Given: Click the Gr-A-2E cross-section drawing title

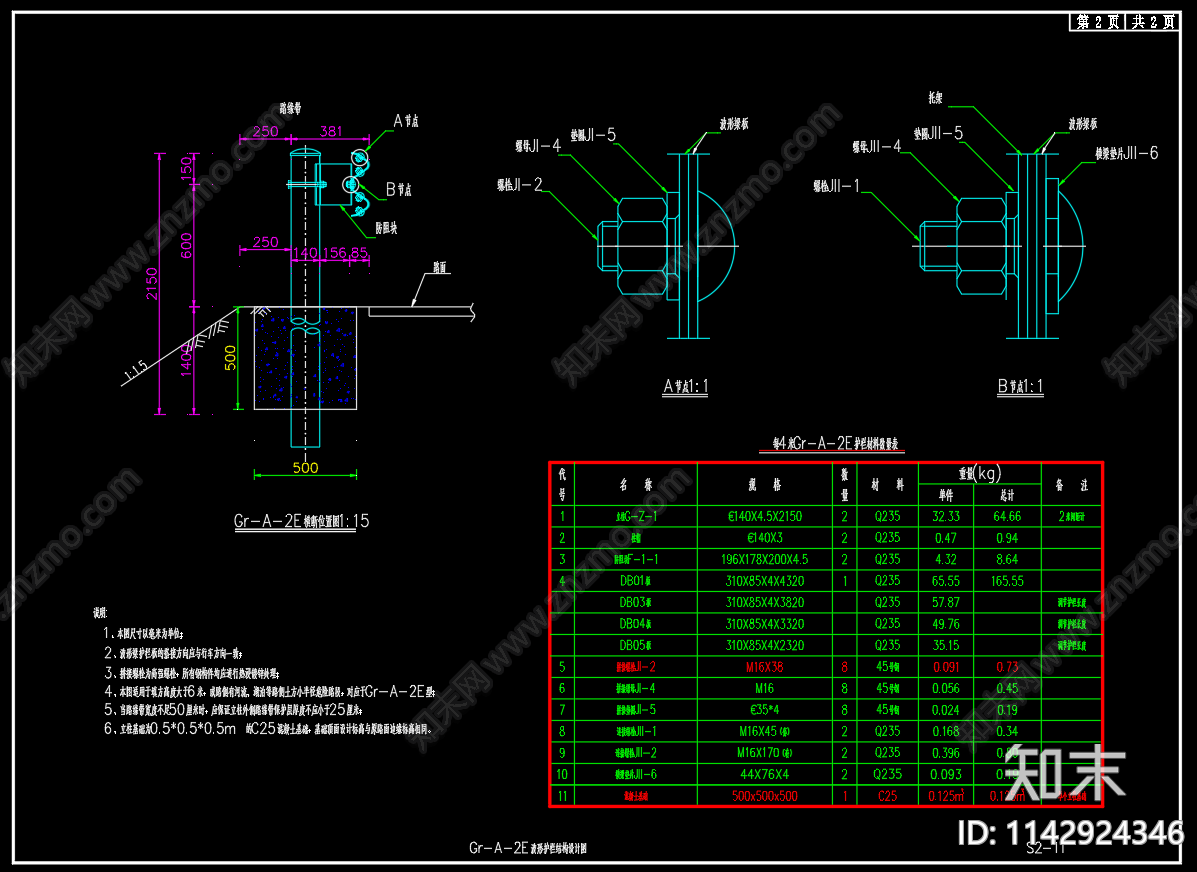Looking at the screenshot, I should click(302, 521).
